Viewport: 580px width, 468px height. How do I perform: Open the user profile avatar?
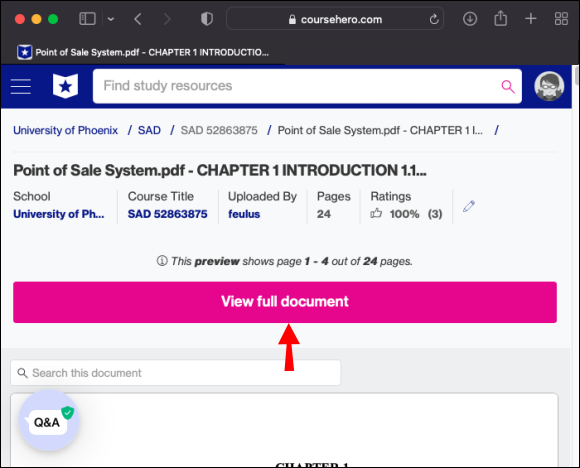click(549, 86)
